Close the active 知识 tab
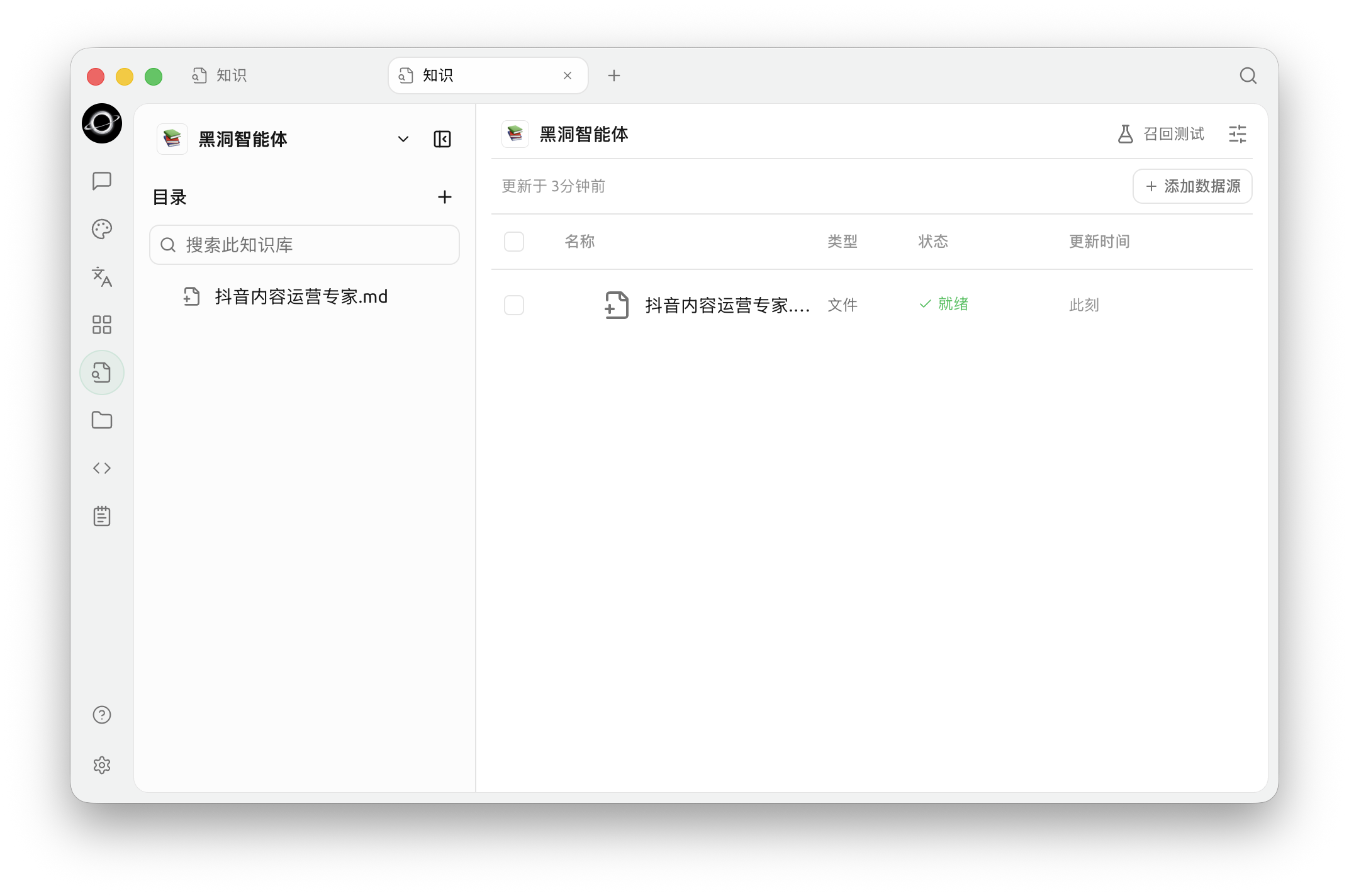The height and width of the screenshot is (896, 1349). click(568, 76)
